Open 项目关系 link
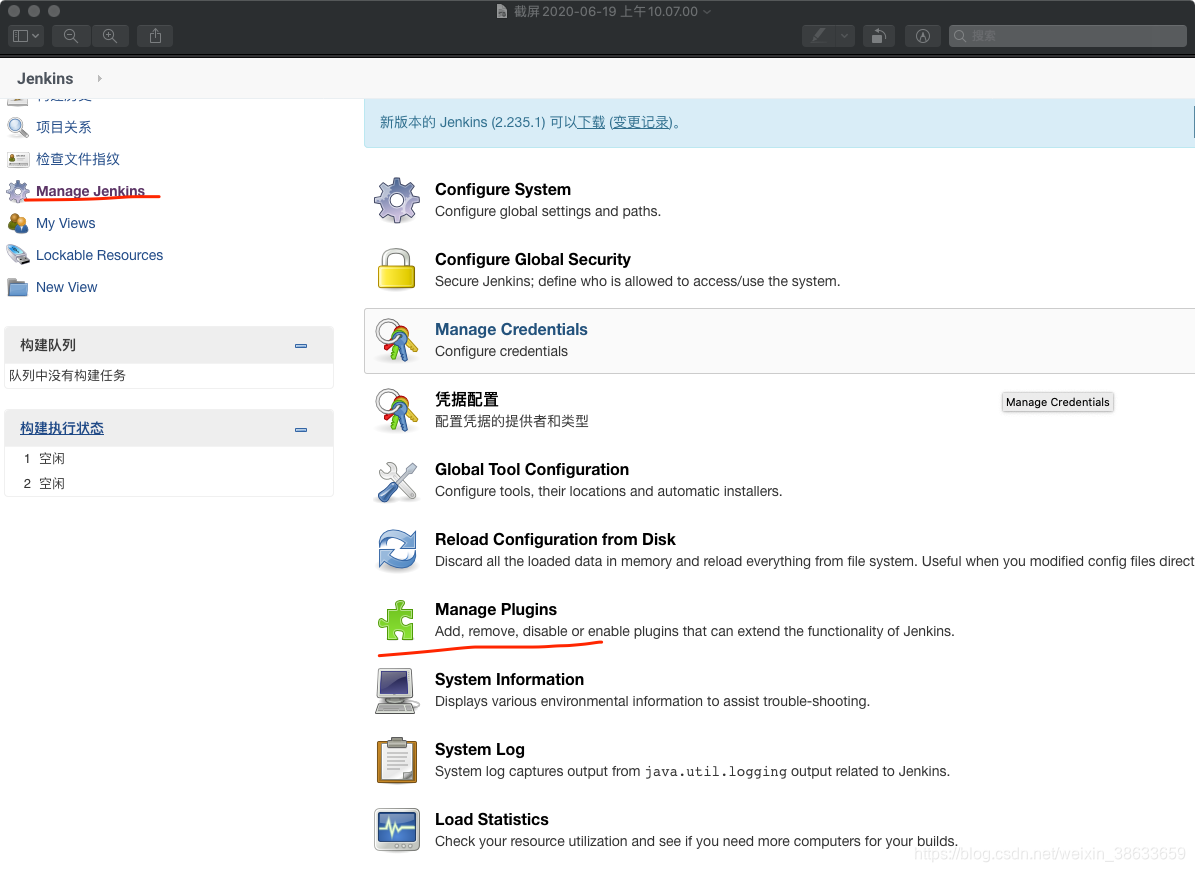 point(63,127)
